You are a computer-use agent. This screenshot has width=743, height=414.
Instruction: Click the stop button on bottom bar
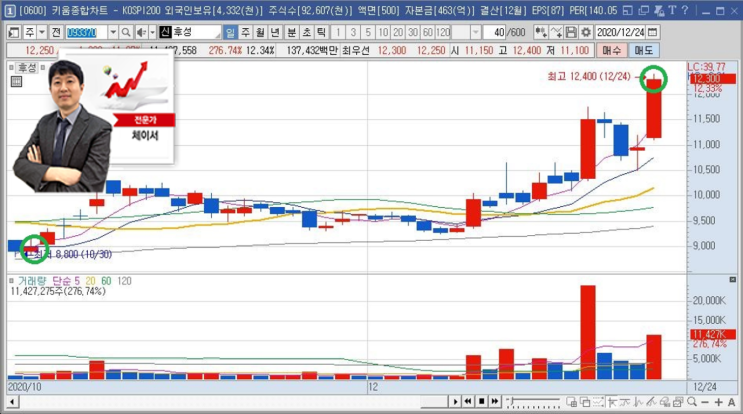pyautogui.click(x=481, y=402)
